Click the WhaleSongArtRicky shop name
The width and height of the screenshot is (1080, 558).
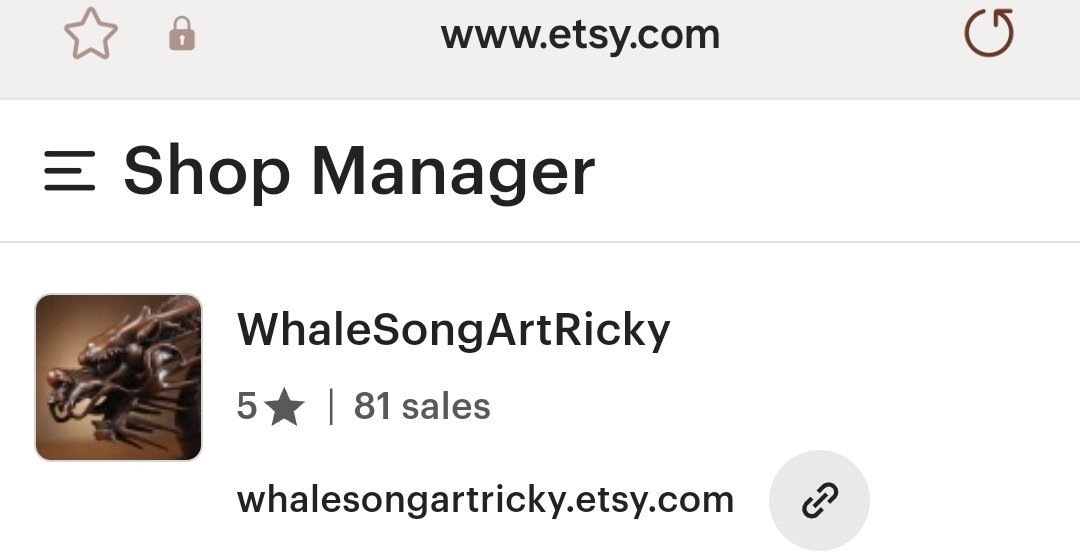453,329
